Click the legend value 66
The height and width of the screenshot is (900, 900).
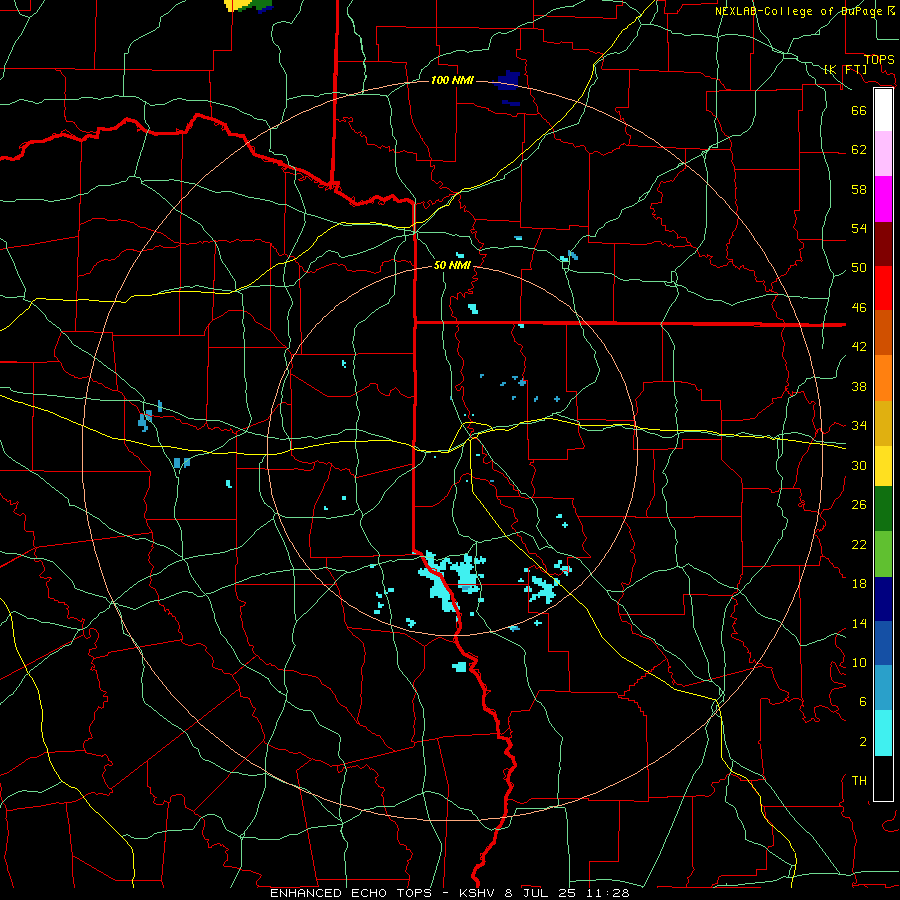pos(859,110)
